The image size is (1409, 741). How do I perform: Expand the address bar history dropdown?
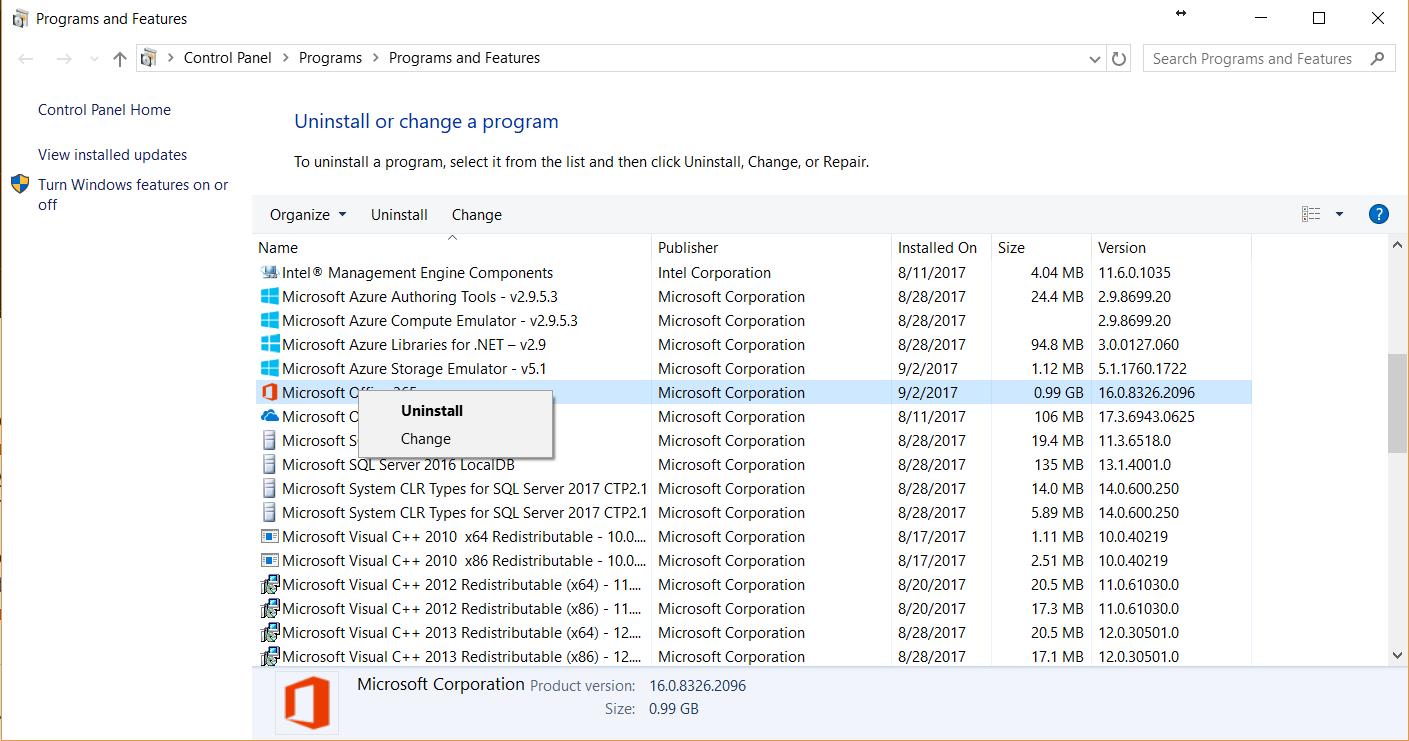pos(1095,59)
